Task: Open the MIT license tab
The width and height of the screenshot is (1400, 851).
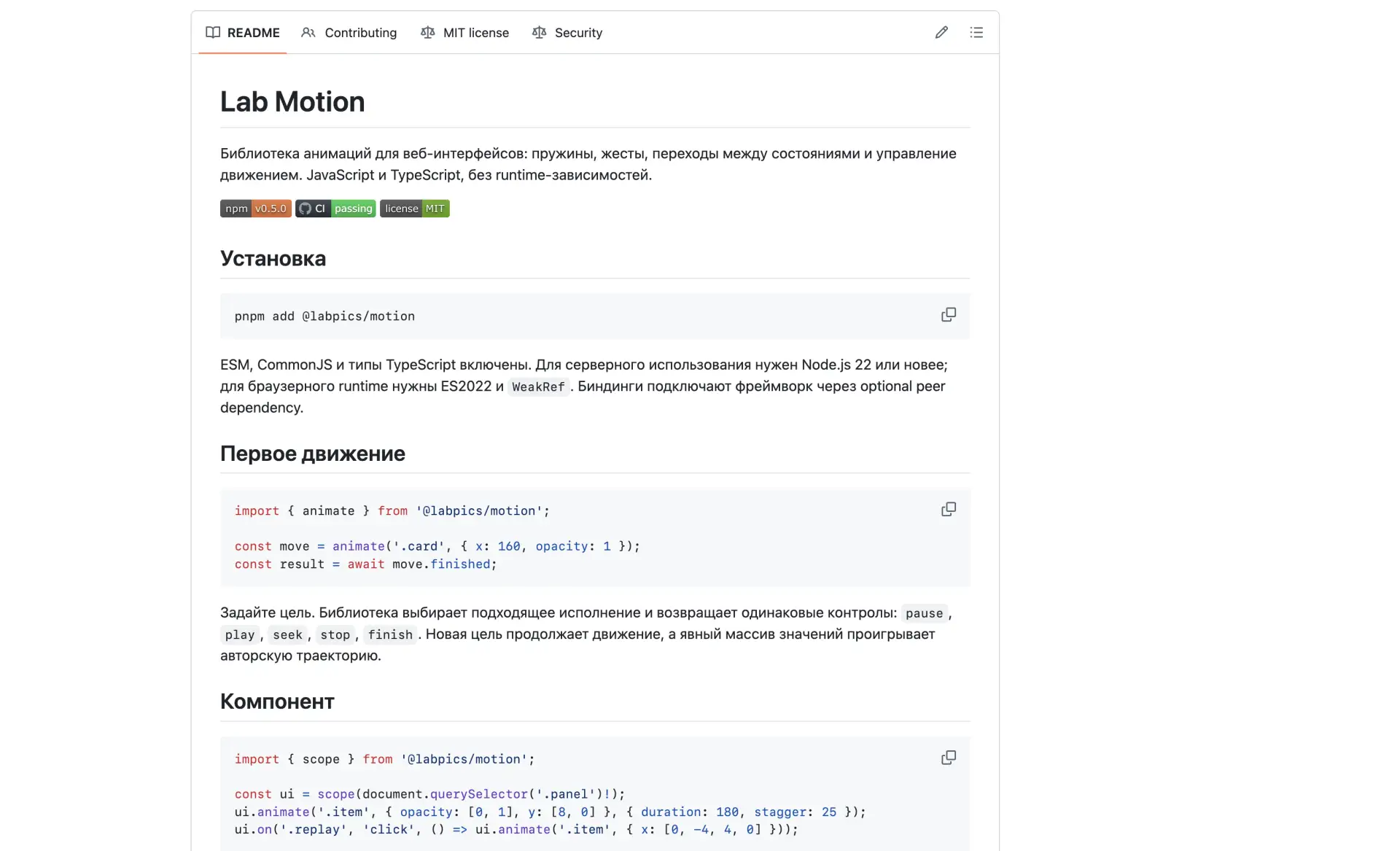Action: (465, 32)
